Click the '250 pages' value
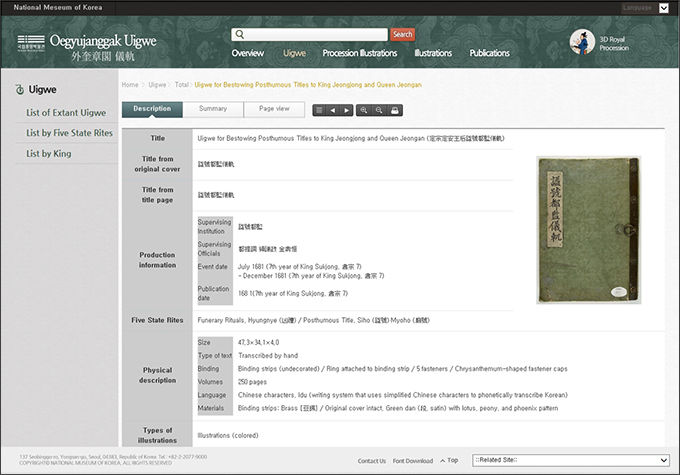The height and width of the screenshot is (475, 680). pos(252,382)
